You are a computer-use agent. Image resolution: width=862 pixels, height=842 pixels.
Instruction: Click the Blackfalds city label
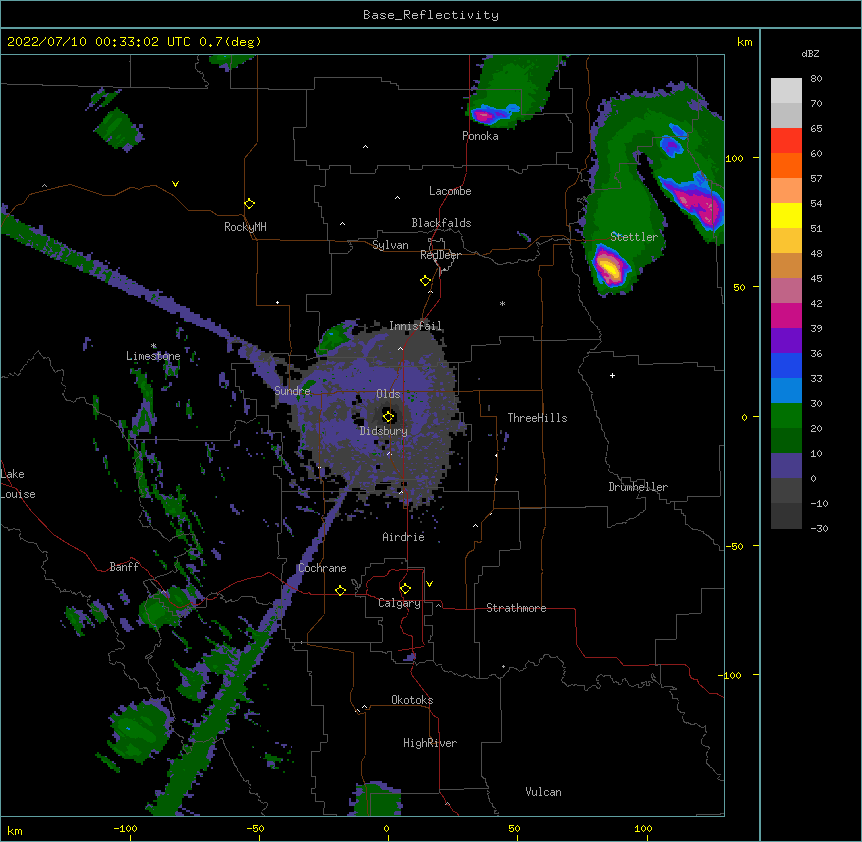click(x=441, y=223)
